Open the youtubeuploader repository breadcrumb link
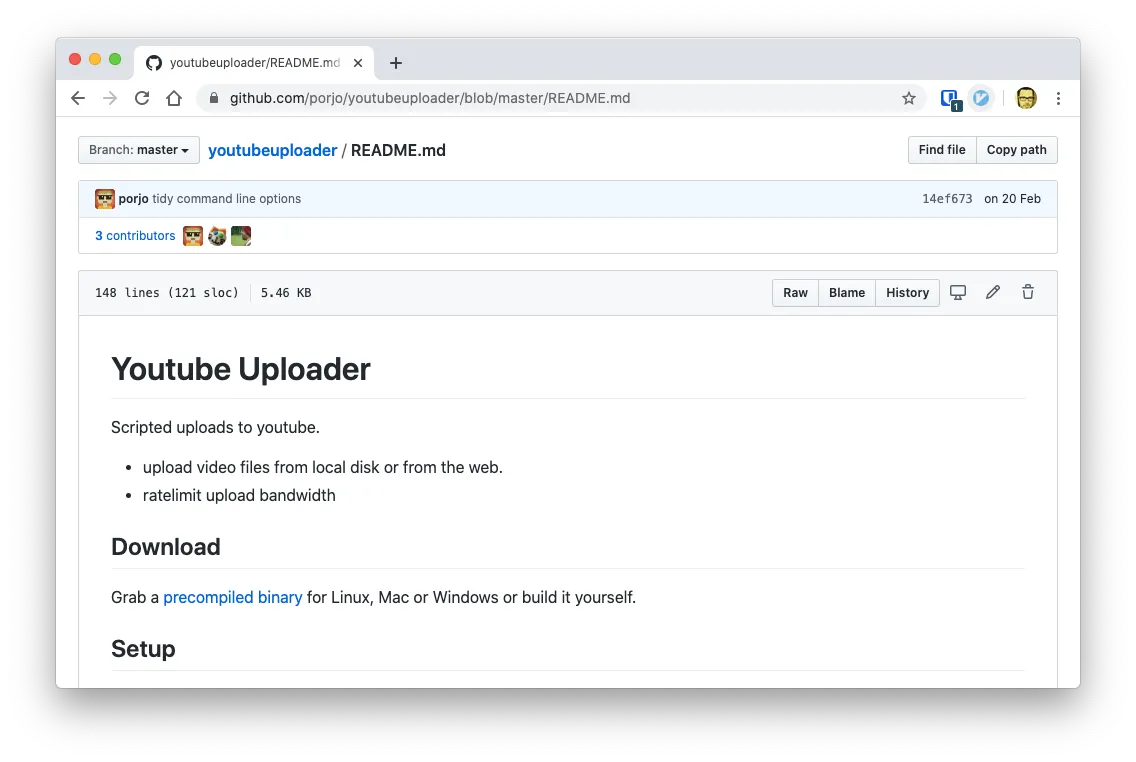This screenshot has height=762, width=1136. 272,150
